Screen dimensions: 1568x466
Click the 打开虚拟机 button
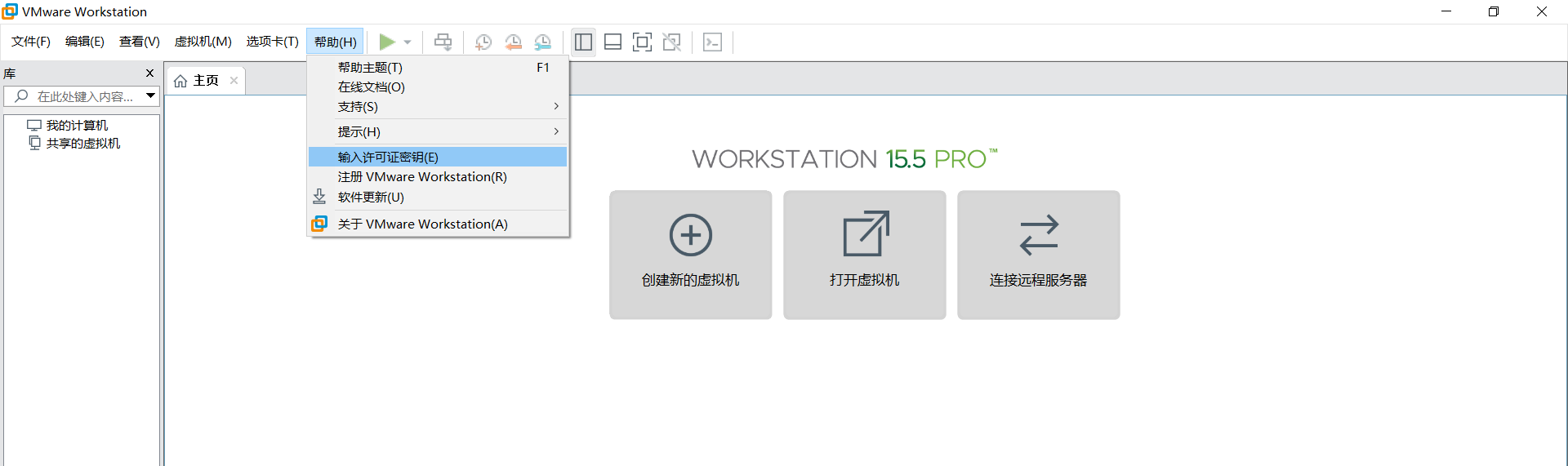pyautogui.click(x=865, y=255)
